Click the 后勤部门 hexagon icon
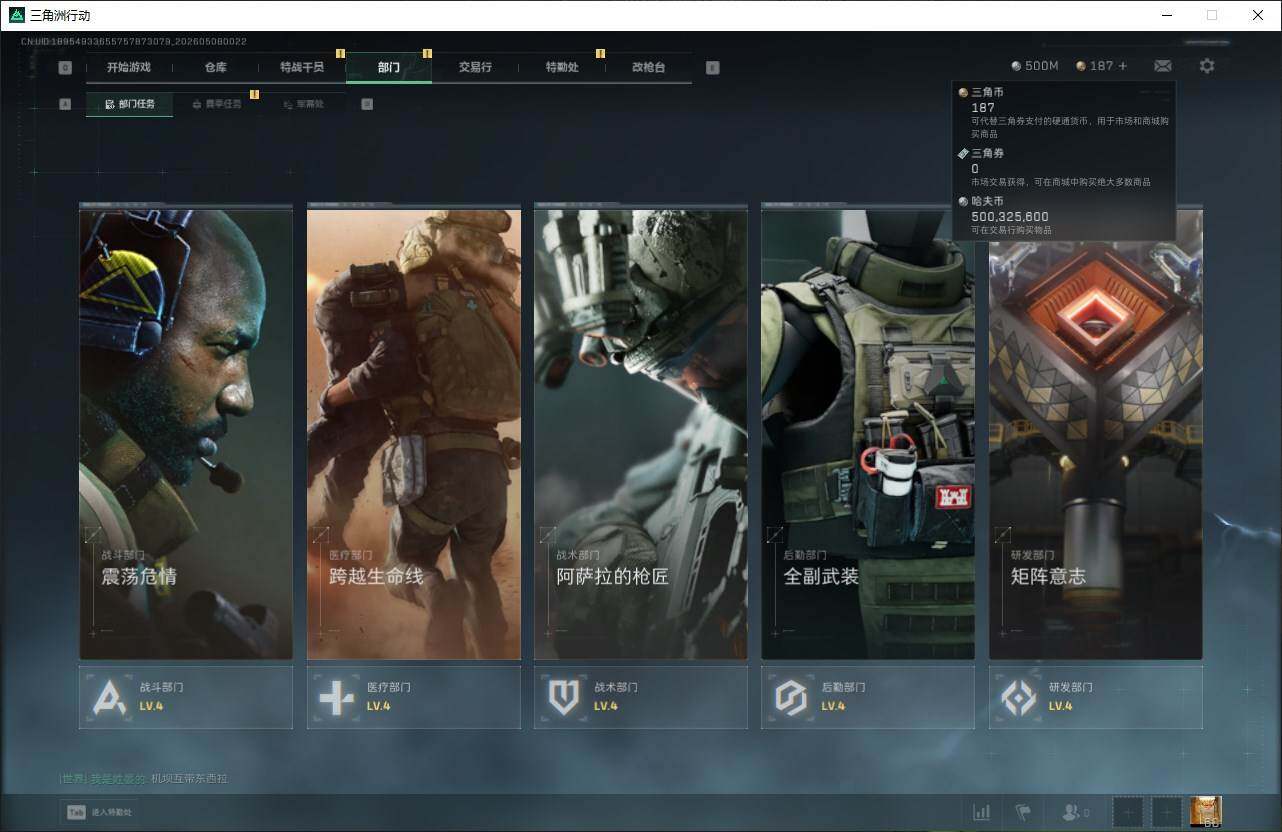 click(791, 697)
